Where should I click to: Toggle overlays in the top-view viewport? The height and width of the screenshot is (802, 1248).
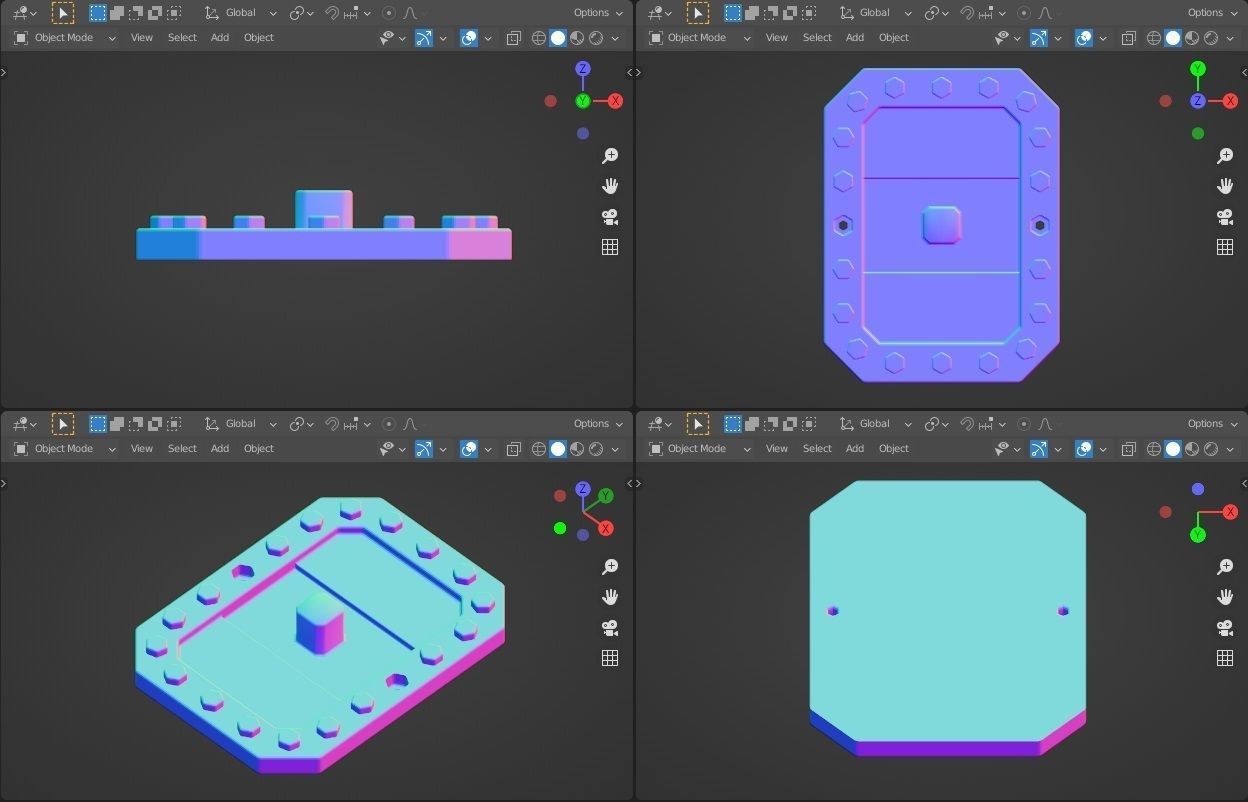click(x=1084, y=38)
